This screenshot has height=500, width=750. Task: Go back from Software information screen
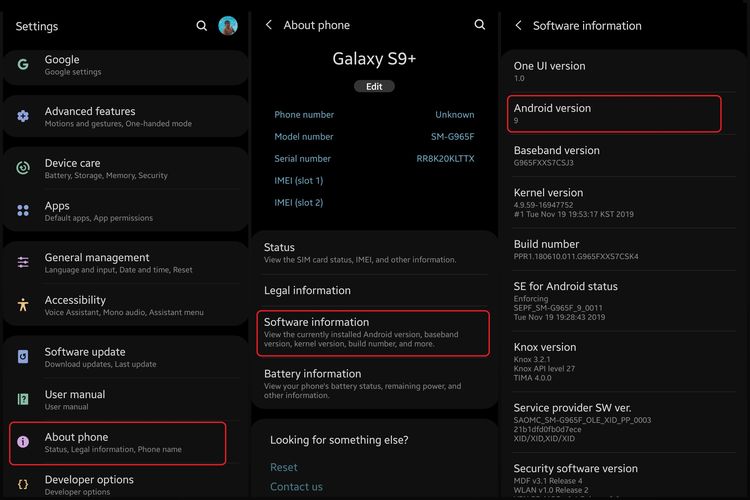point(519,26)
